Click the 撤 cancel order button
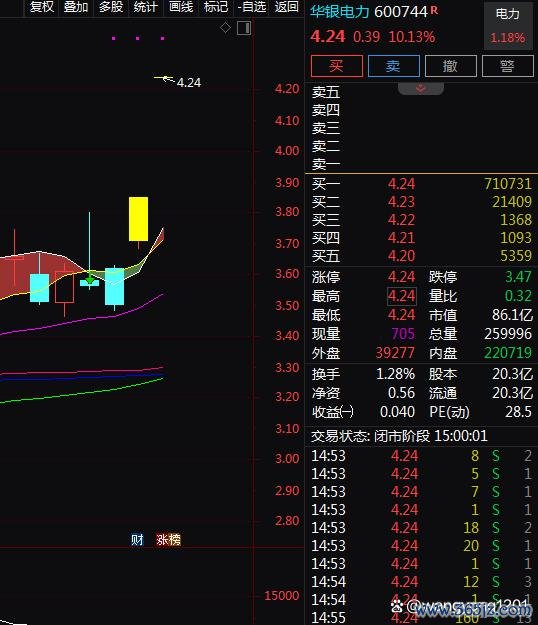538x625 pixels. click(451, 66)
